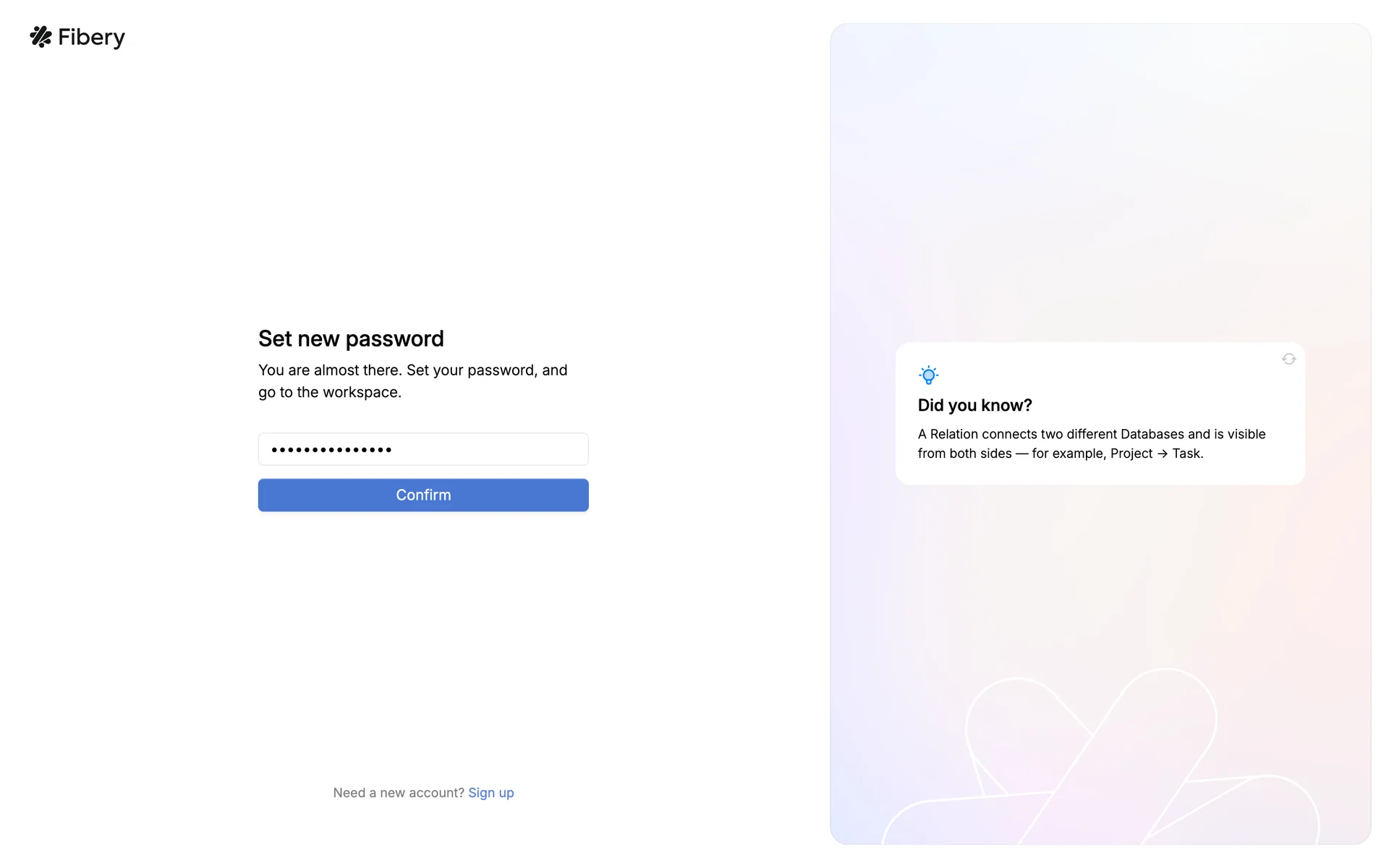Focus the new password input field
The image size is (1389, 868).
click(423, 449)
